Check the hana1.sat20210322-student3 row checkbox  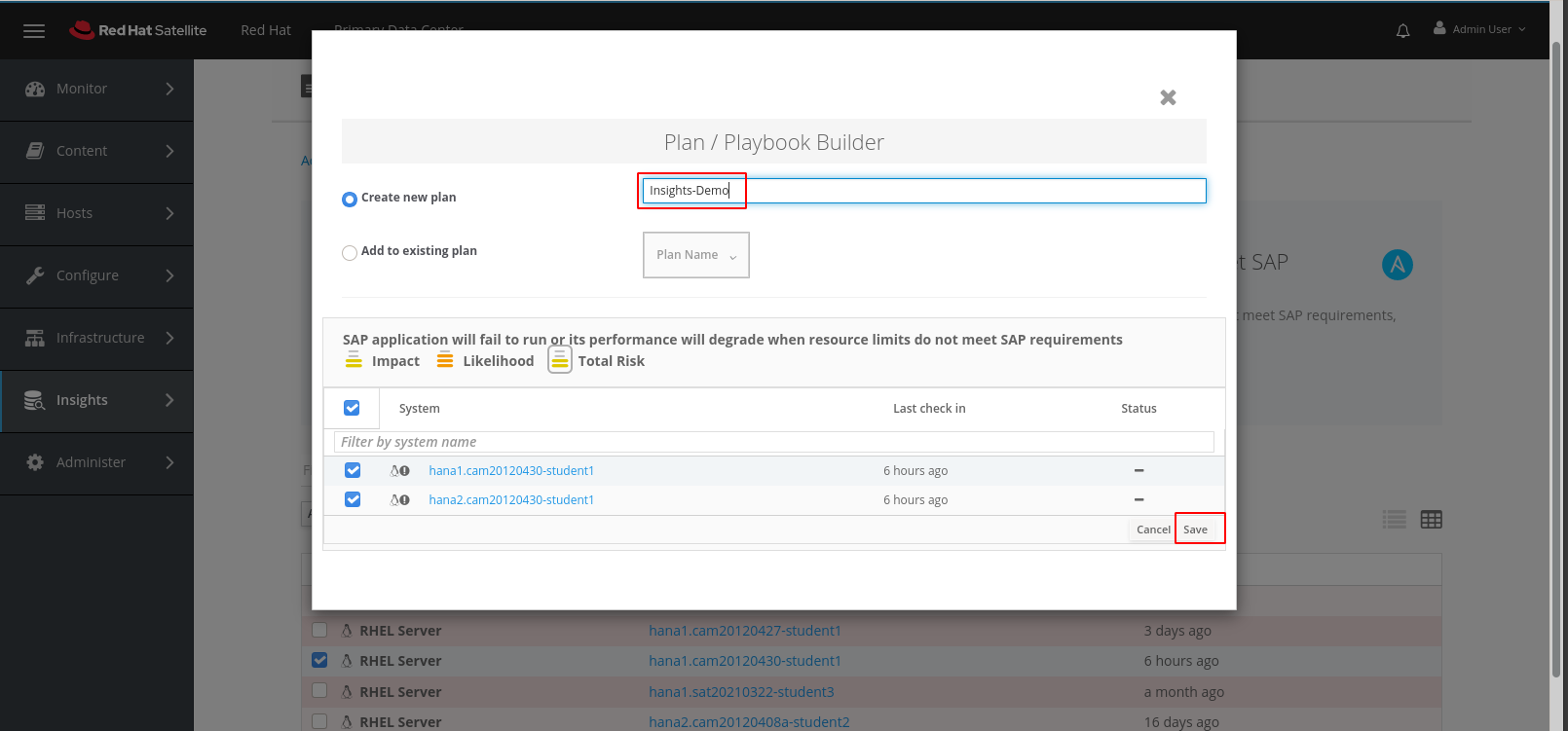319,691
